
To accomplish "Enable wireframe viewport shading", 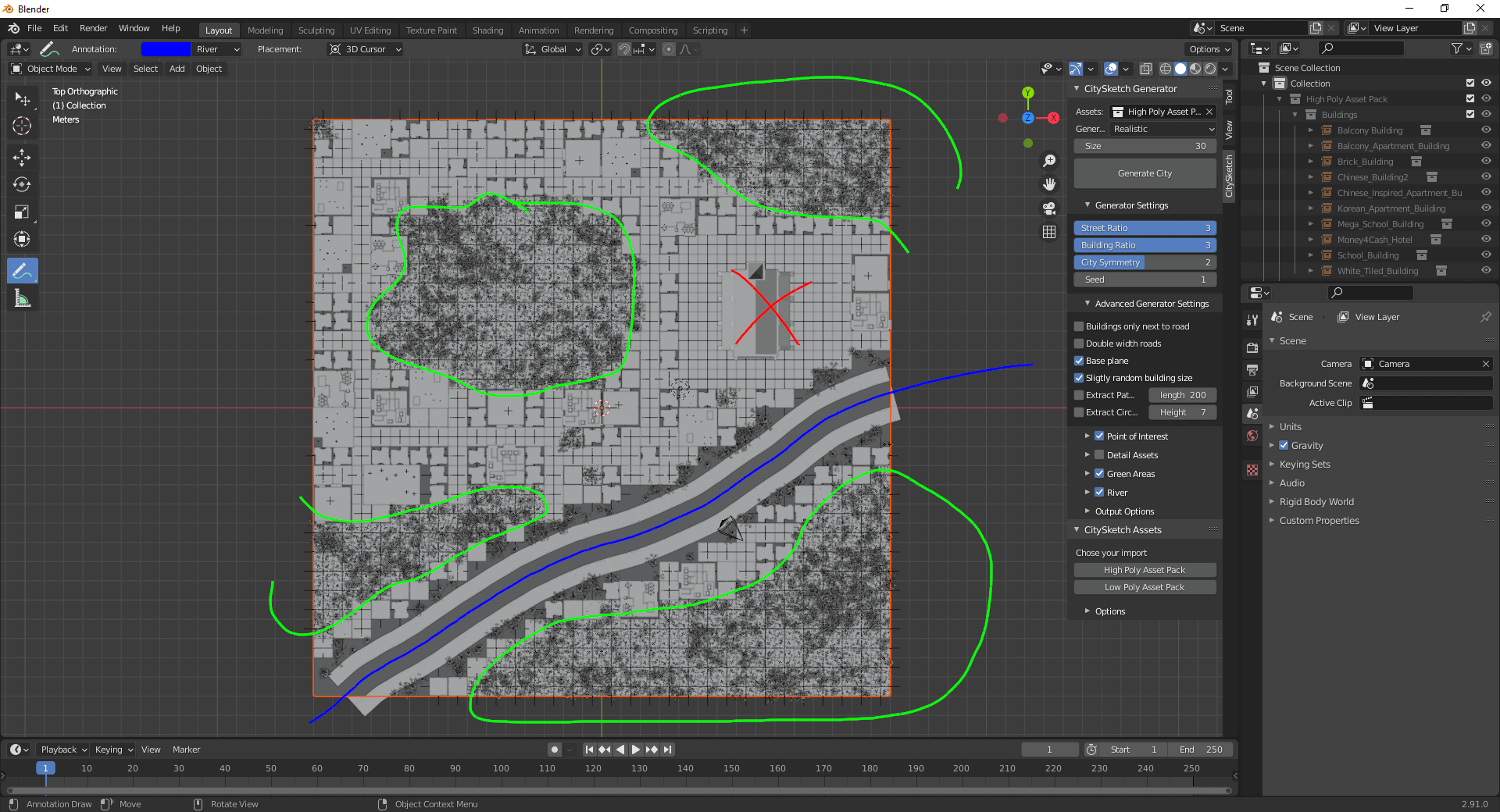I will tap(1165, 69).
